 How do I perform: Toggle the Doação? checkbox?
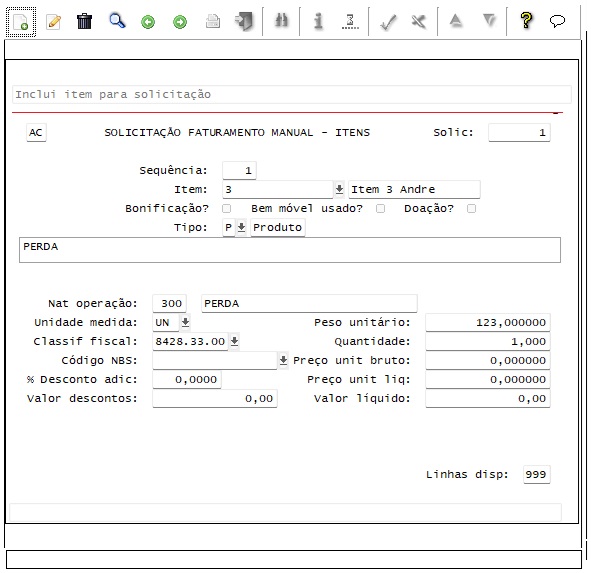tap(472, 208)
